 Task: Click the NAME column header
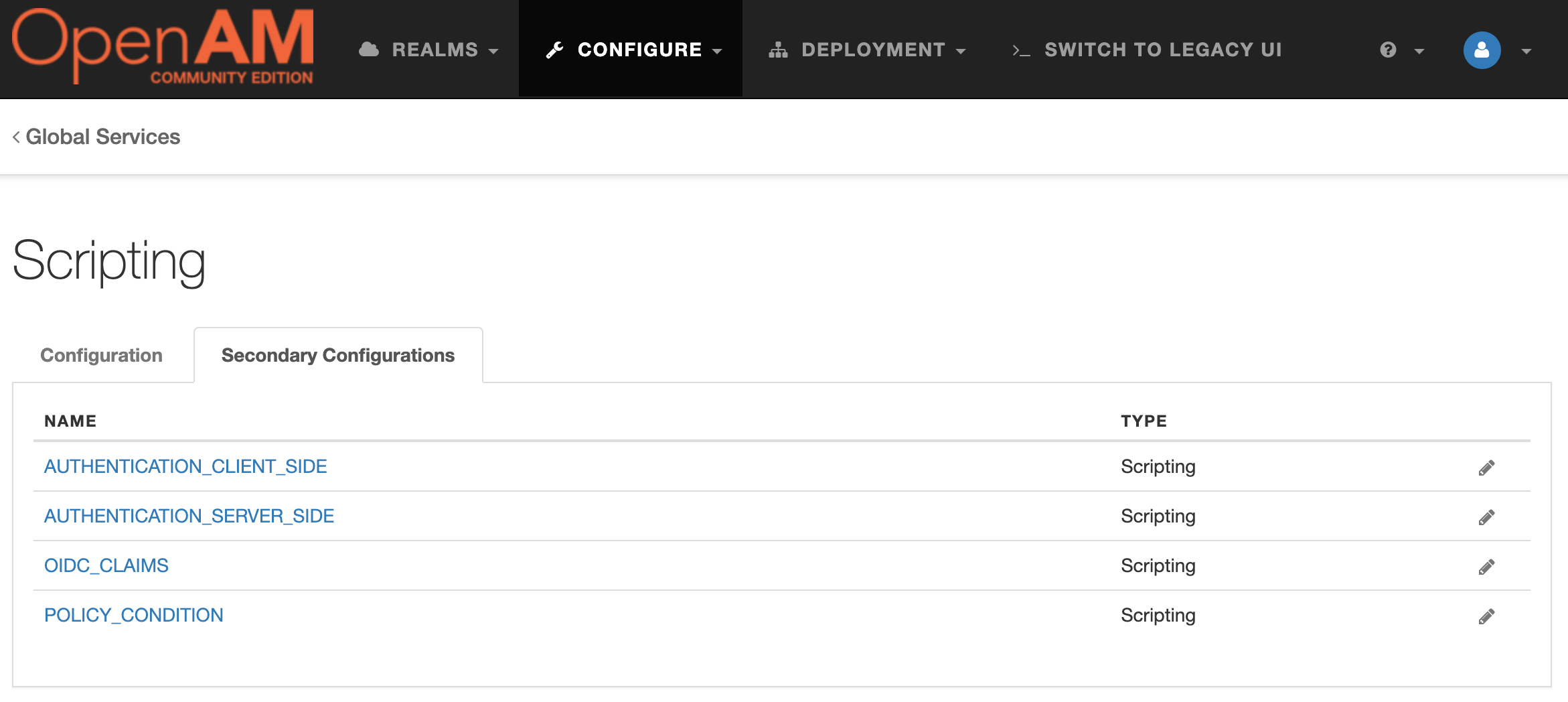(x=70, y=421)
